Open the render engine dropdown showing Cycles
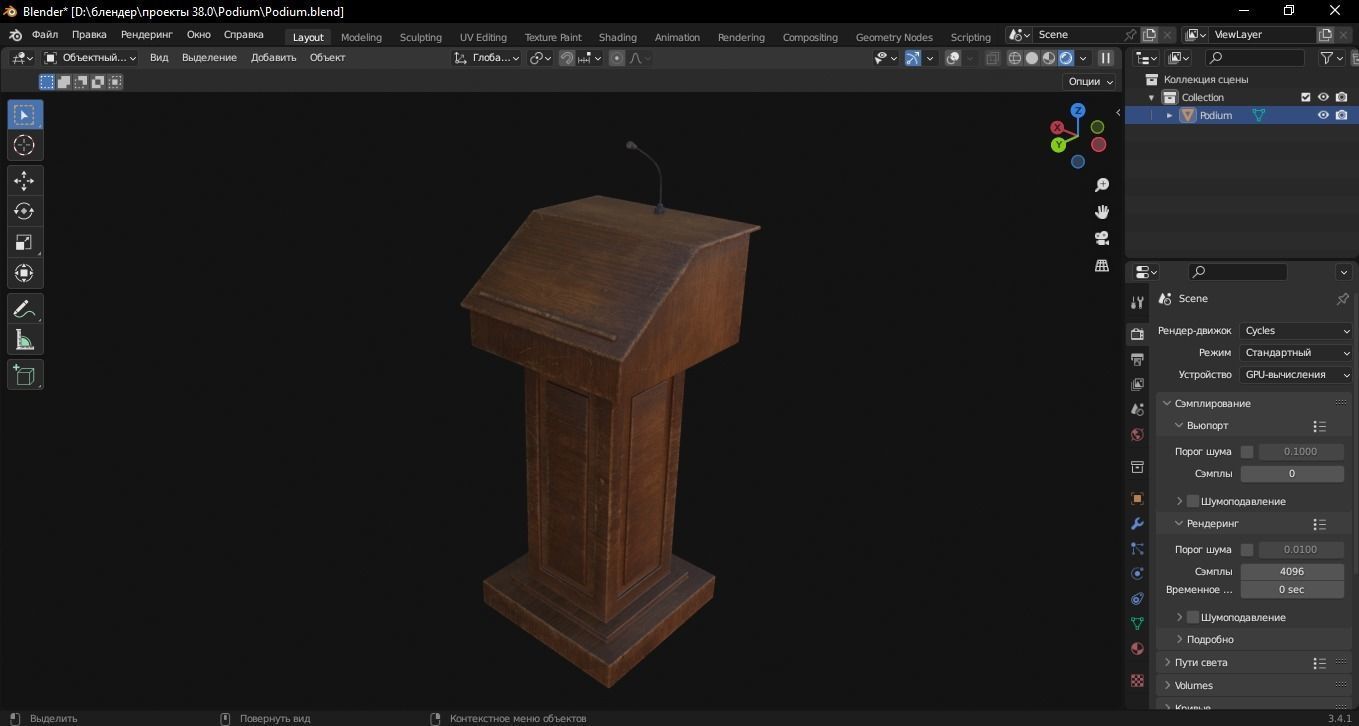This screenshot has width=1359, height=726. [1296, 330]
